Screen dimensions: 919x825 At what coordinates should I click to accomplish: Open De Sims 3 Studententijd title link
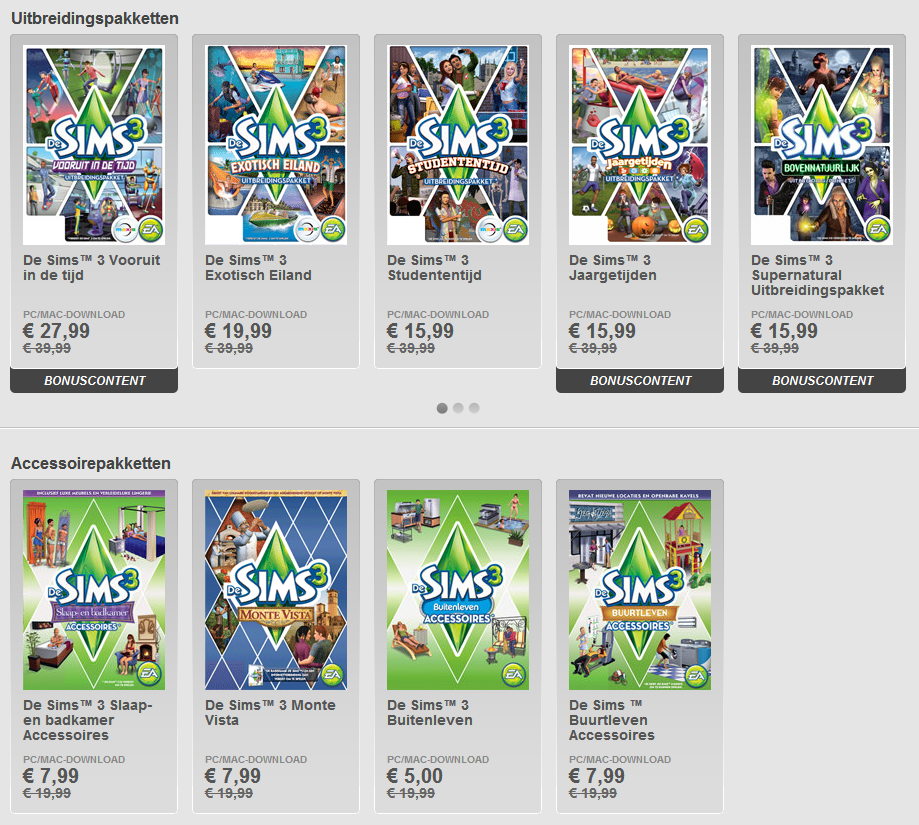[434, 268]
